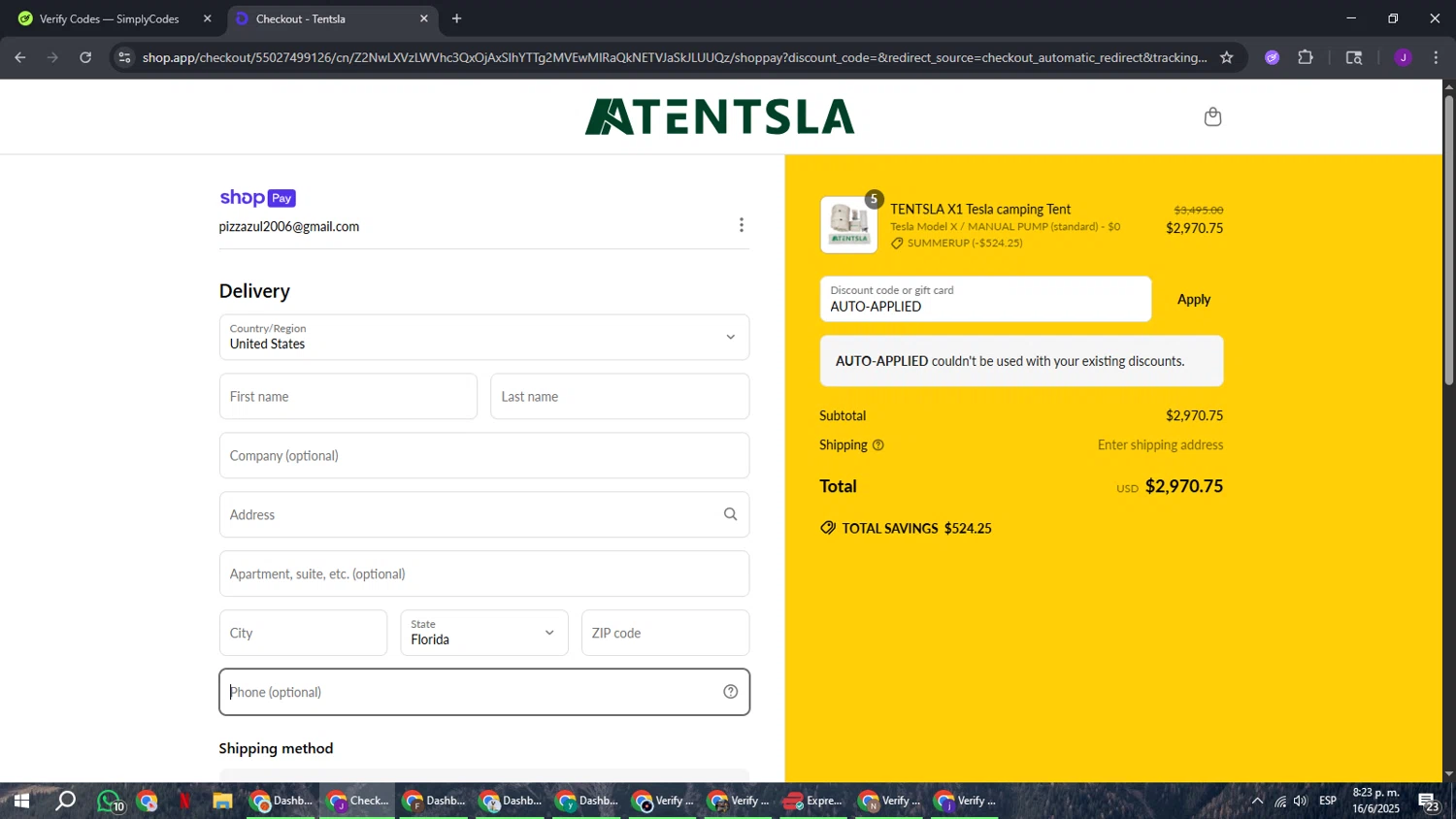Open the Chrome three-dot menu
Viewport: 1456px width, 819px height.
(1436, 57)
